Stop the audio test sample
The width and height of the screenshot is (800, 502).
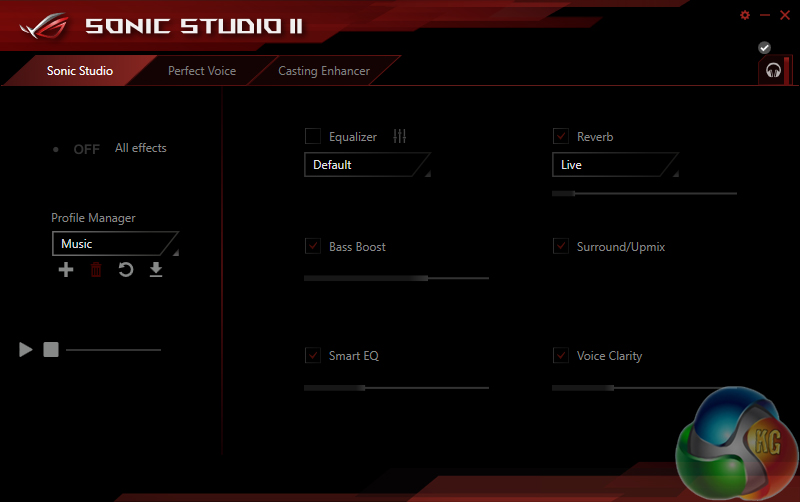[51, 349]
